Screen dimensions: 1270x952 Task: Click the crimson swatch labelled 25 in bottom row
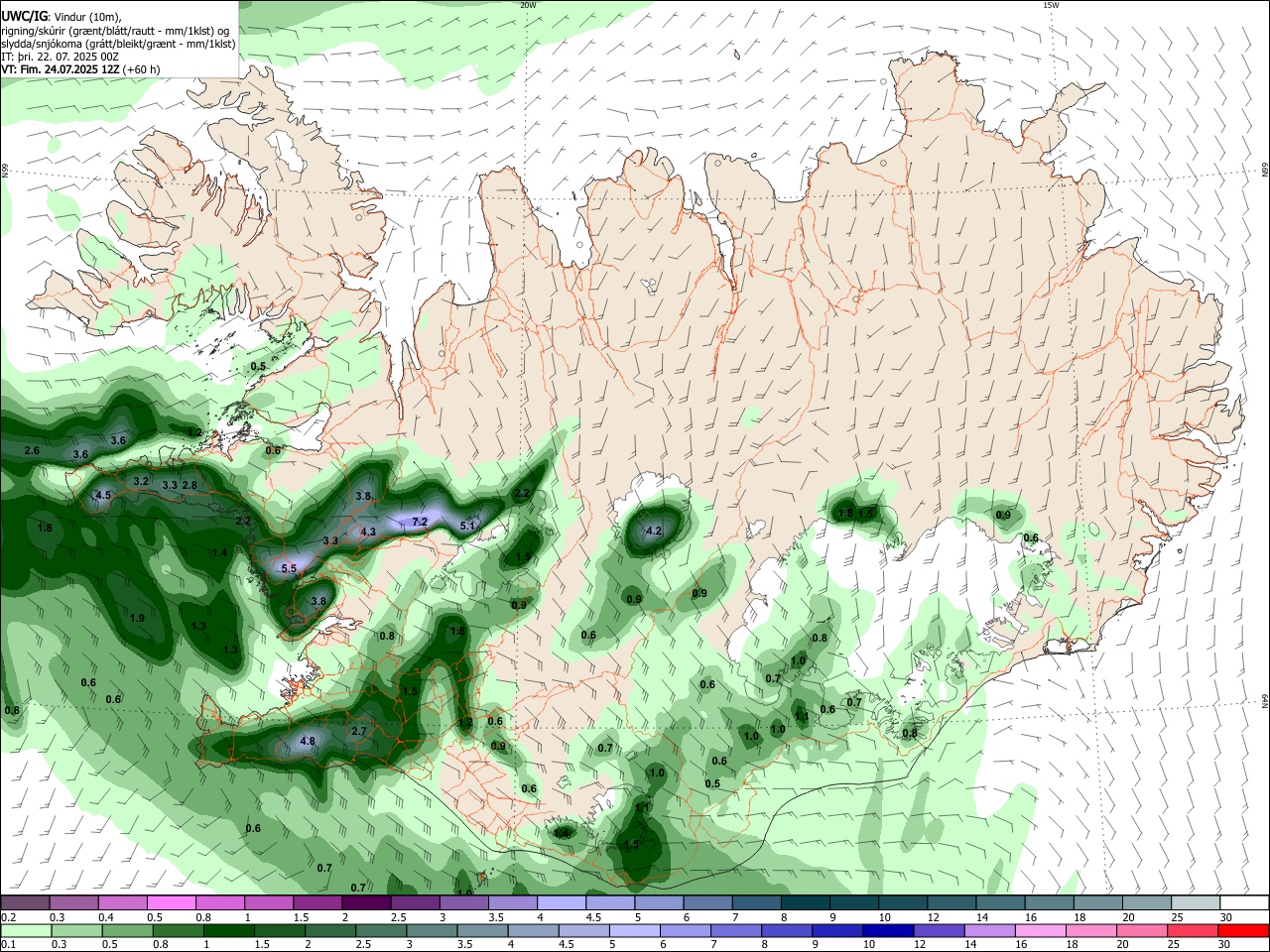[x=1192, y=930]
